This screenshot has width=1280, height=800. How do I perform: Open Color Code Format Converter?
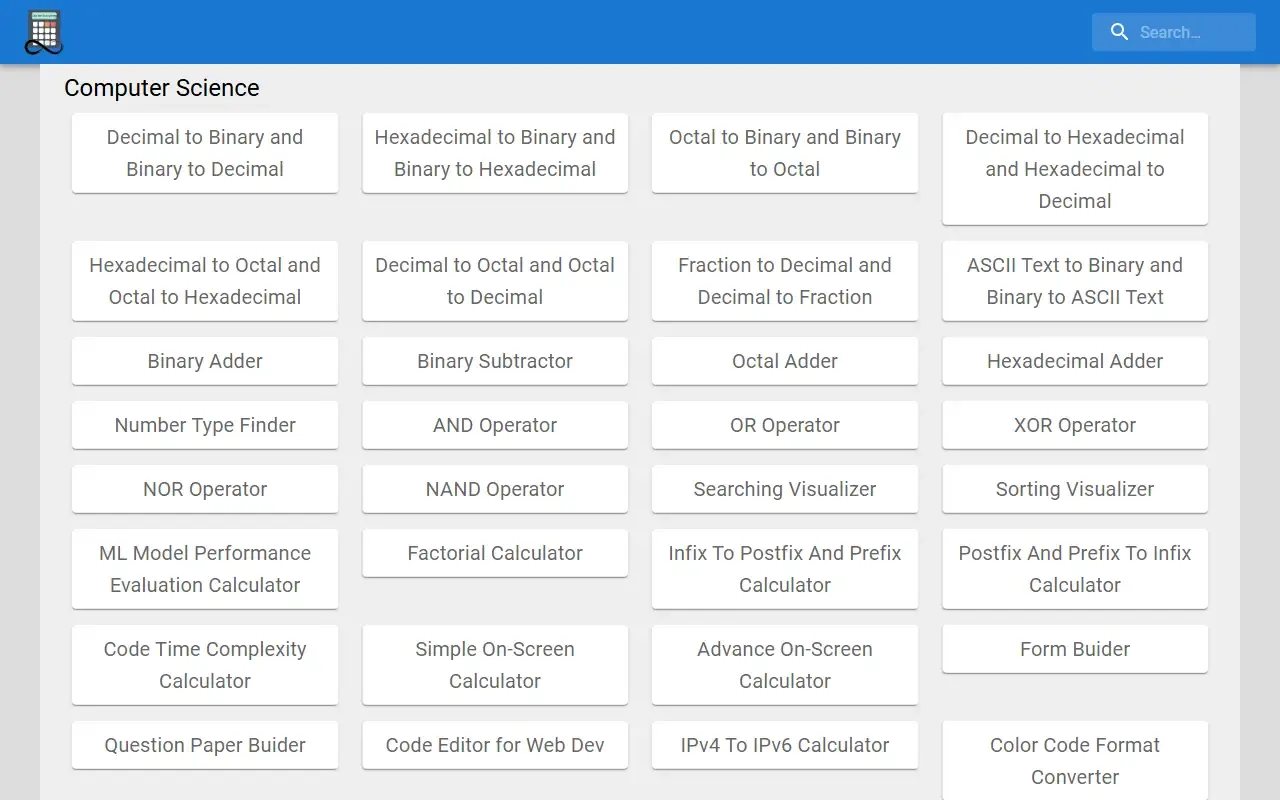1075,761
